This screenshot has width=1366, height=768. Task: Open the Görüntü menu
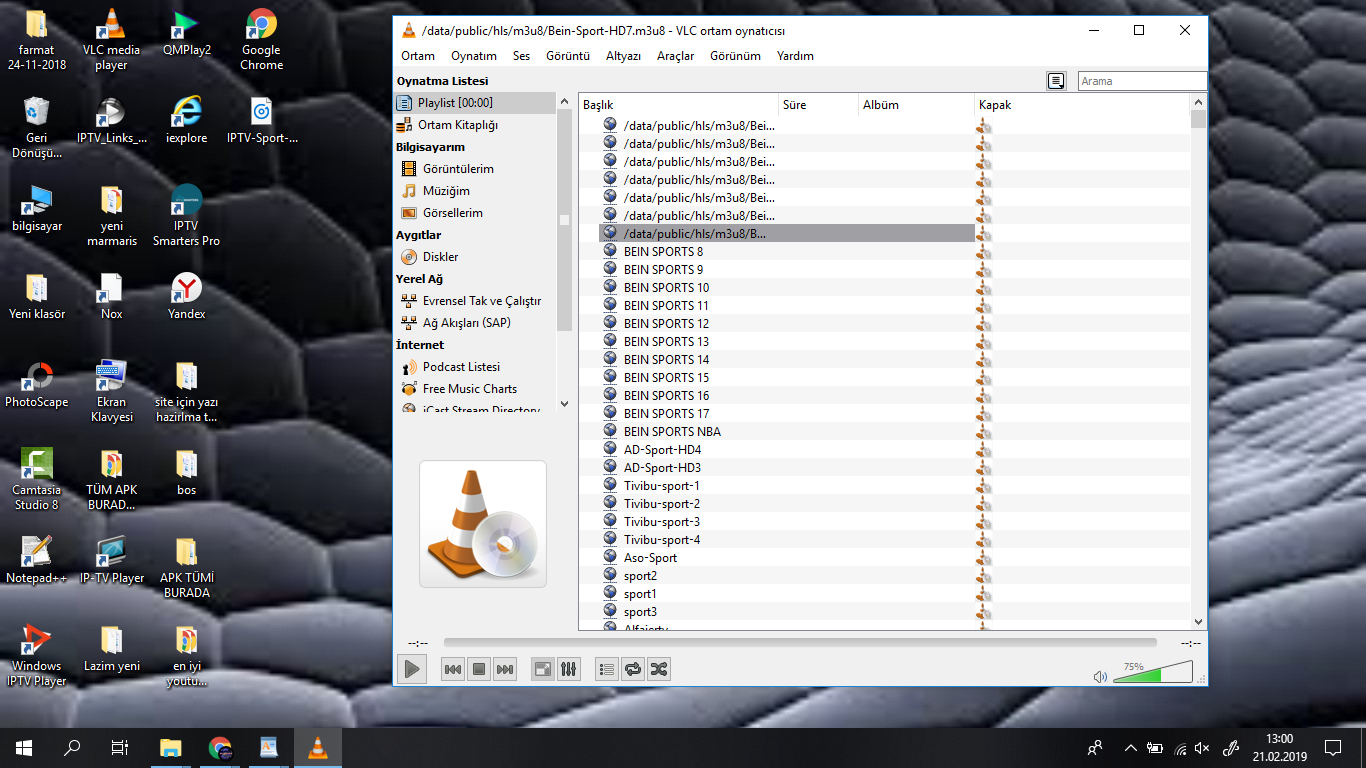click(x=568, y=56)
